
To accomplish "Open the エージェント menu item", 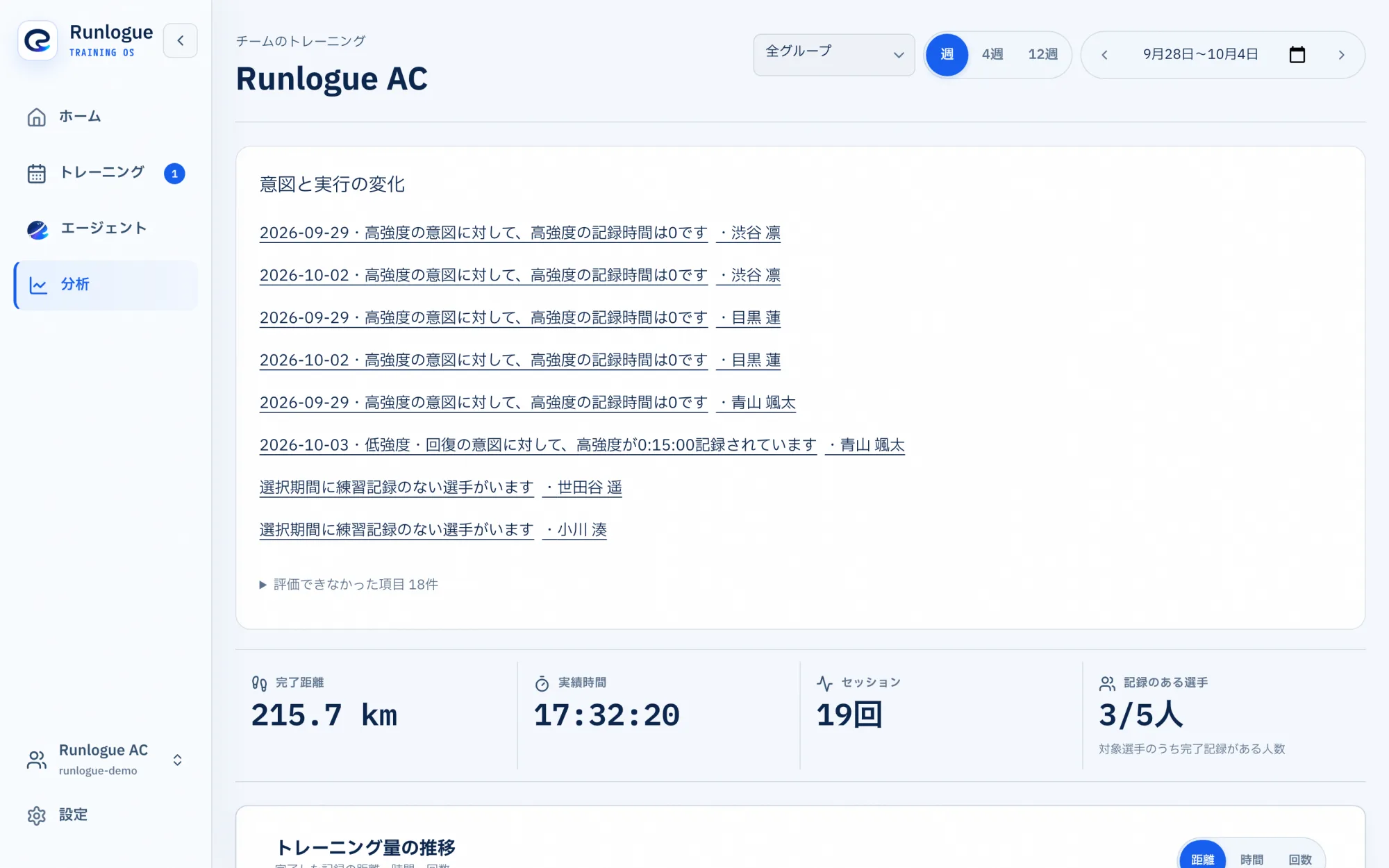I will (x=106, y=229).
